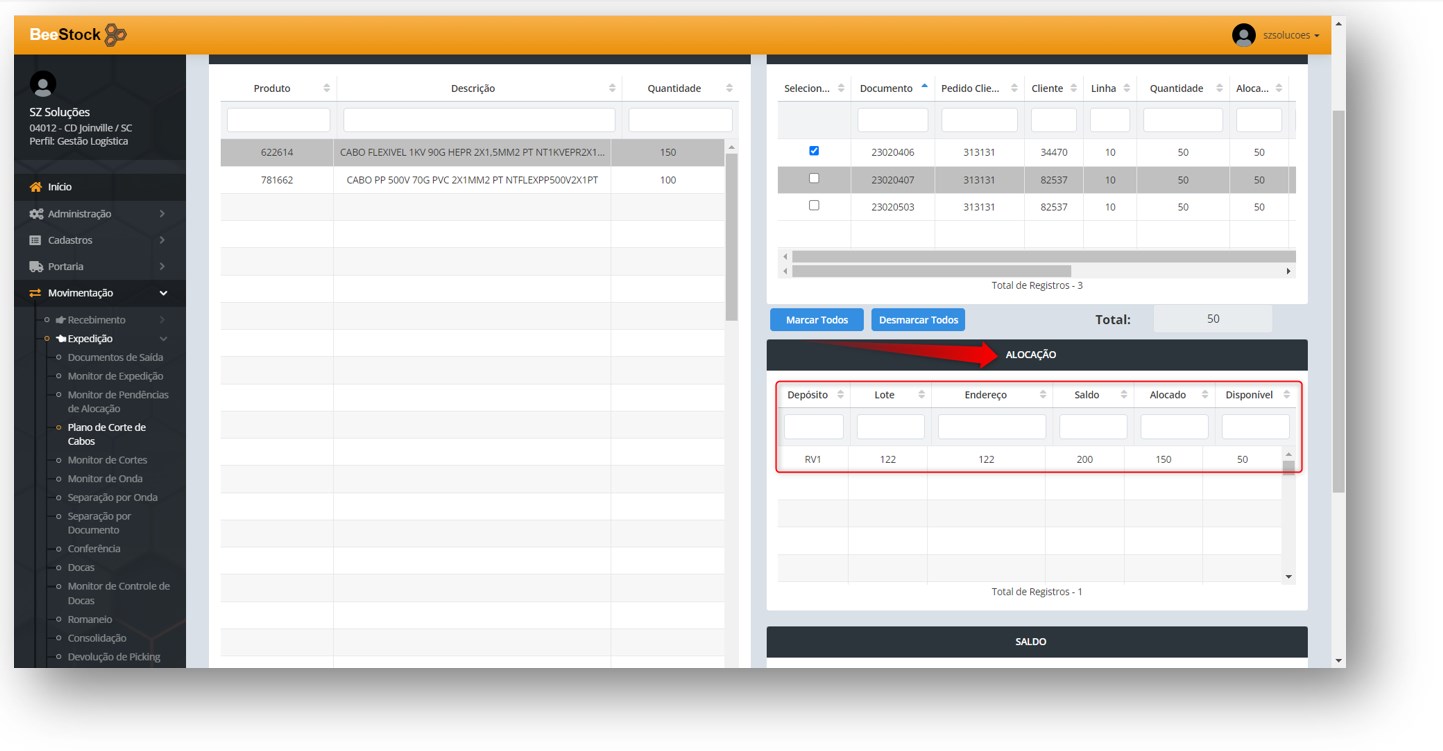Open Monitor de Expedição menu item

click(115, 376)
